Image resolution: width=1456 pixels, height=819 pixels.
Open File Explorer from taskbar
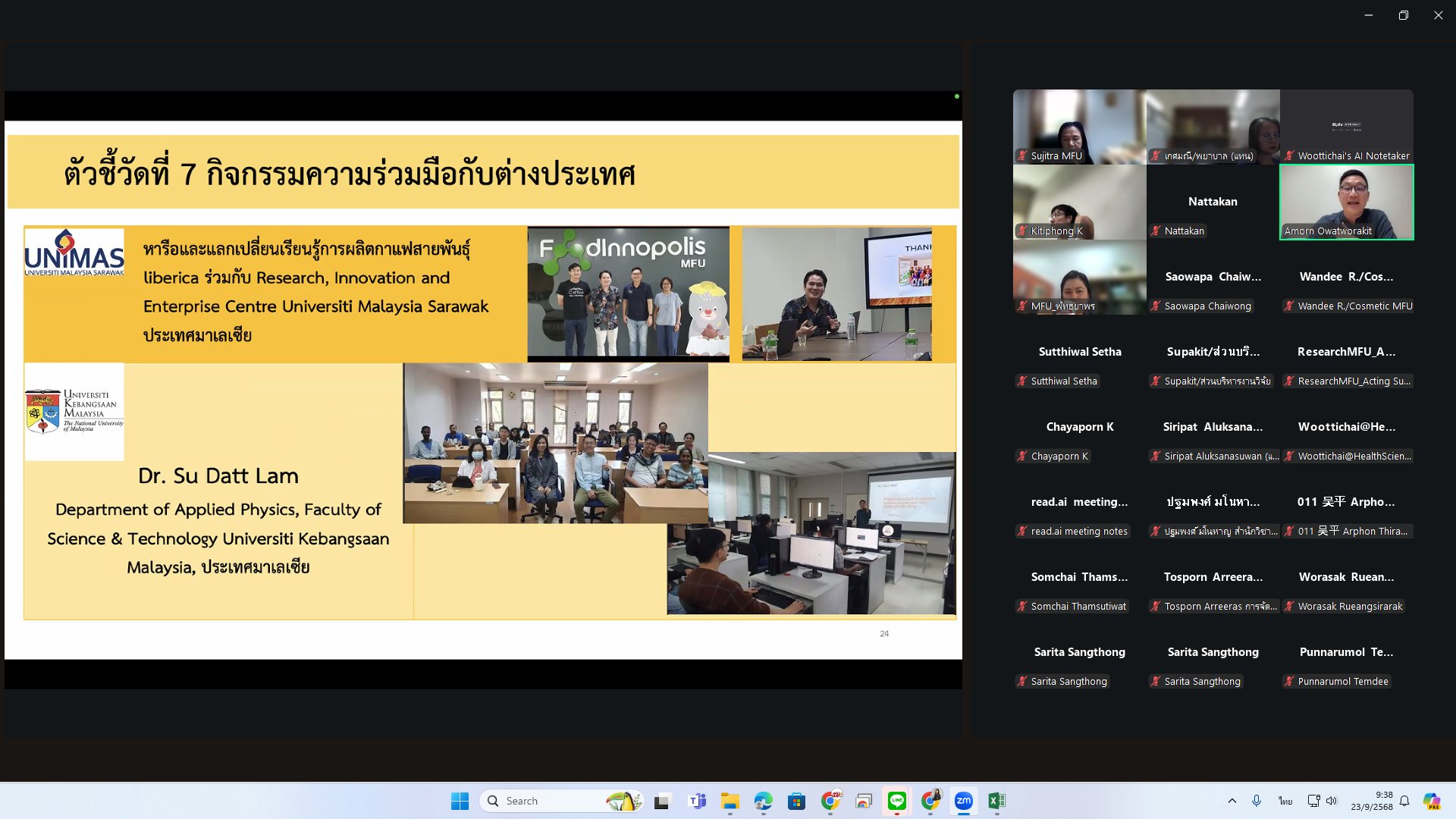click(x=730, y=801)
